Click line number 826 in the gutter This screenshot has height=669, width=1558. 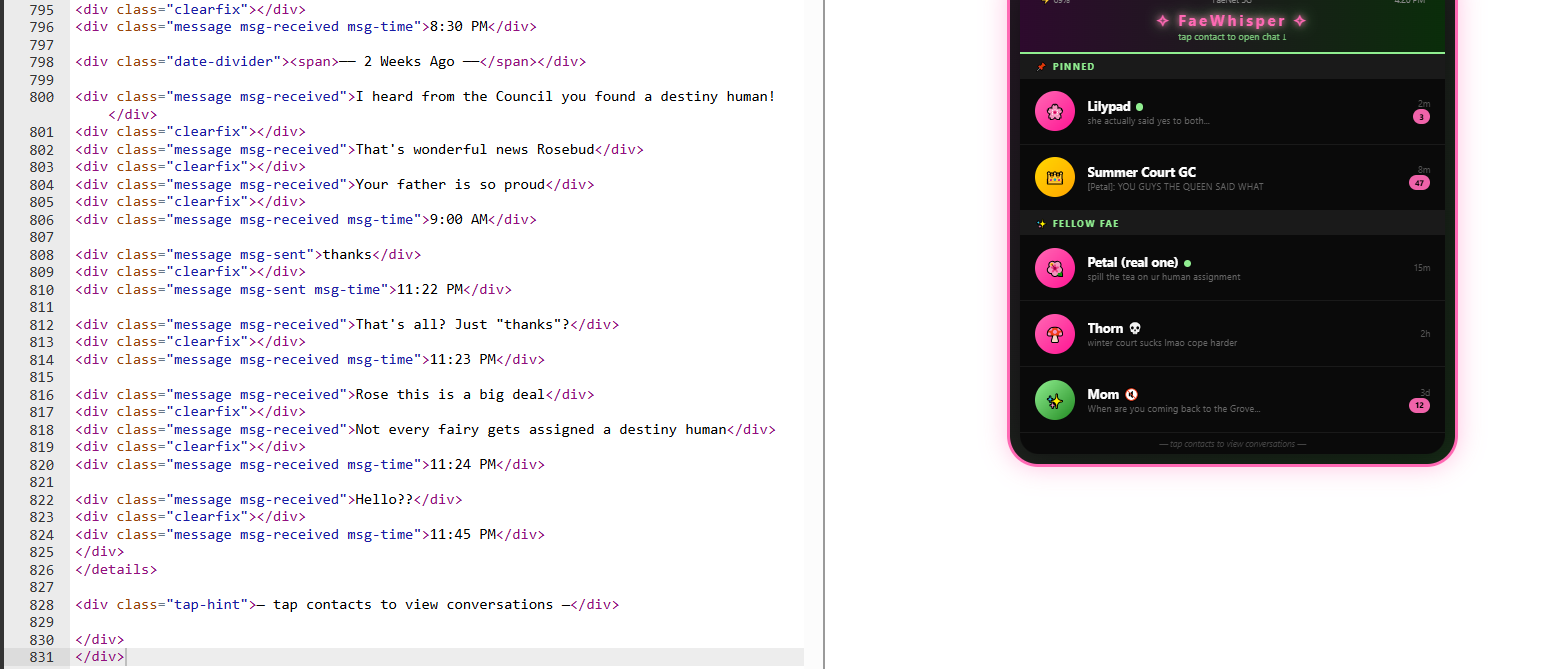pos(42,570)
